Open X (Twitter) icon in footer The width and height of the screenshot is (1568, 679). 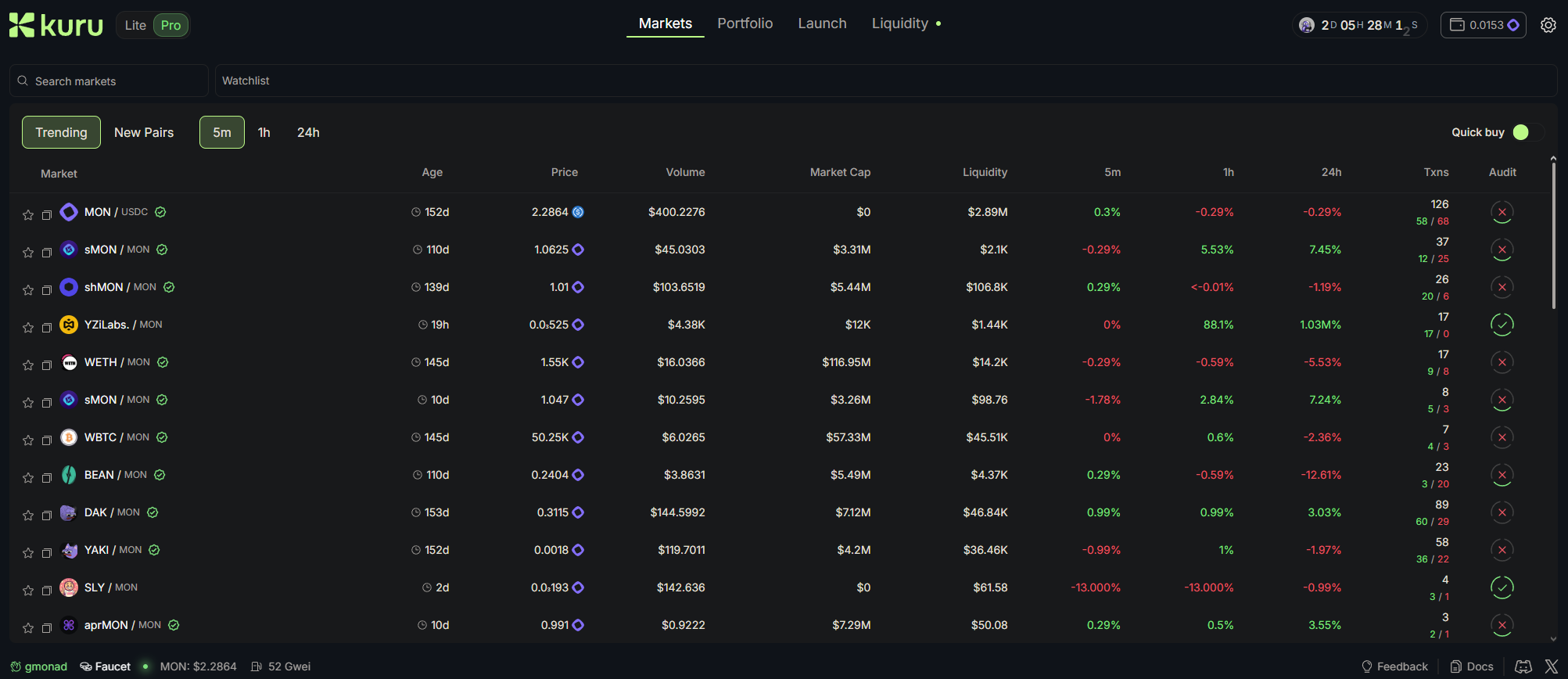pos(1552,666)
